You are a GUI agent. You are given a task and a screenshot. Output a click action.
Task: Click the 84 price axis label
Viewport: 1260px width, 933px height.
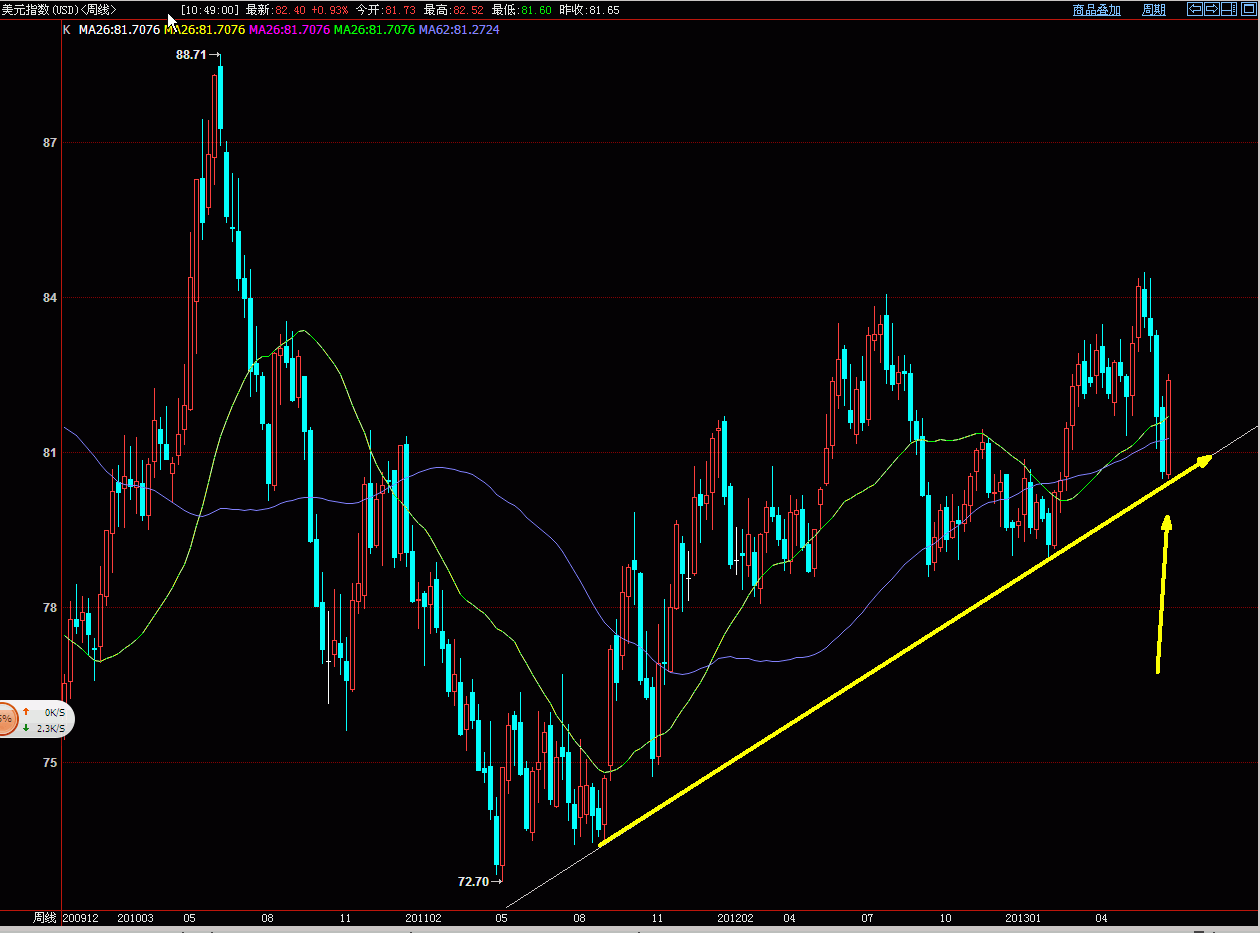tap(51, 298)
